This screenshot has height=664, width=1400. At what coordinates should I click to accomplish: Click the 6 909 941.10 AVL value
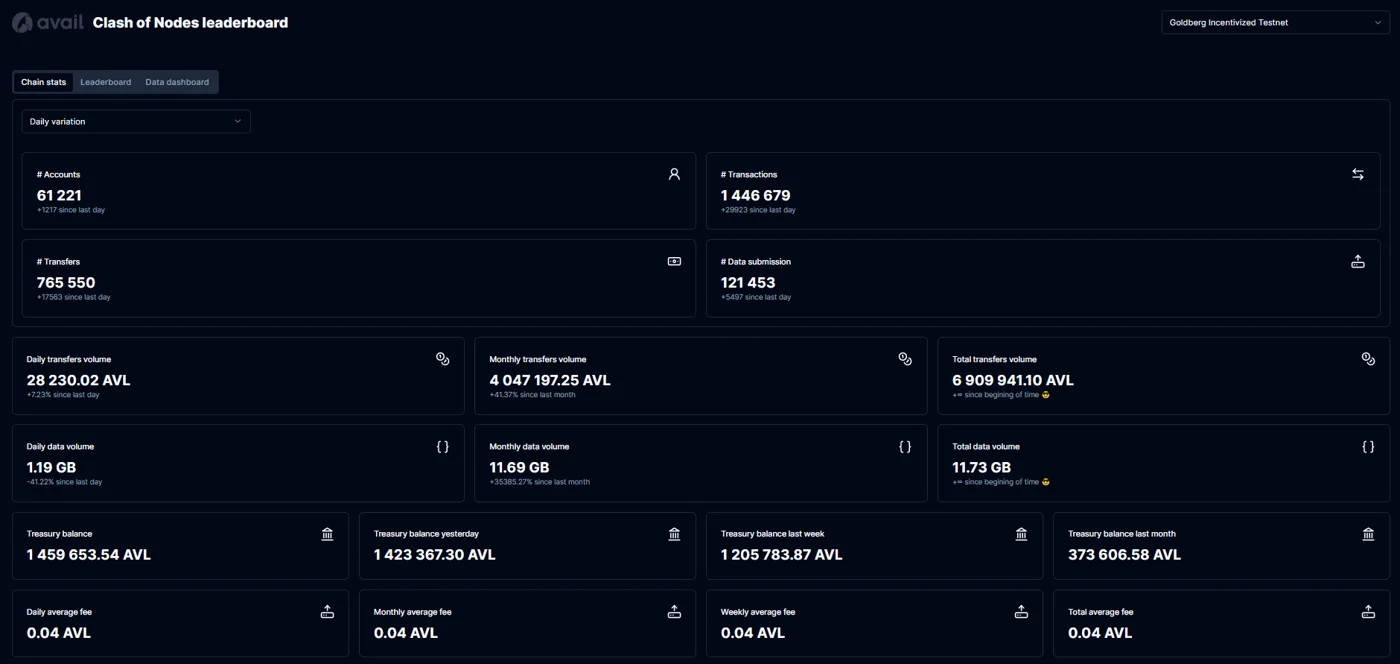click(1013, 380)
